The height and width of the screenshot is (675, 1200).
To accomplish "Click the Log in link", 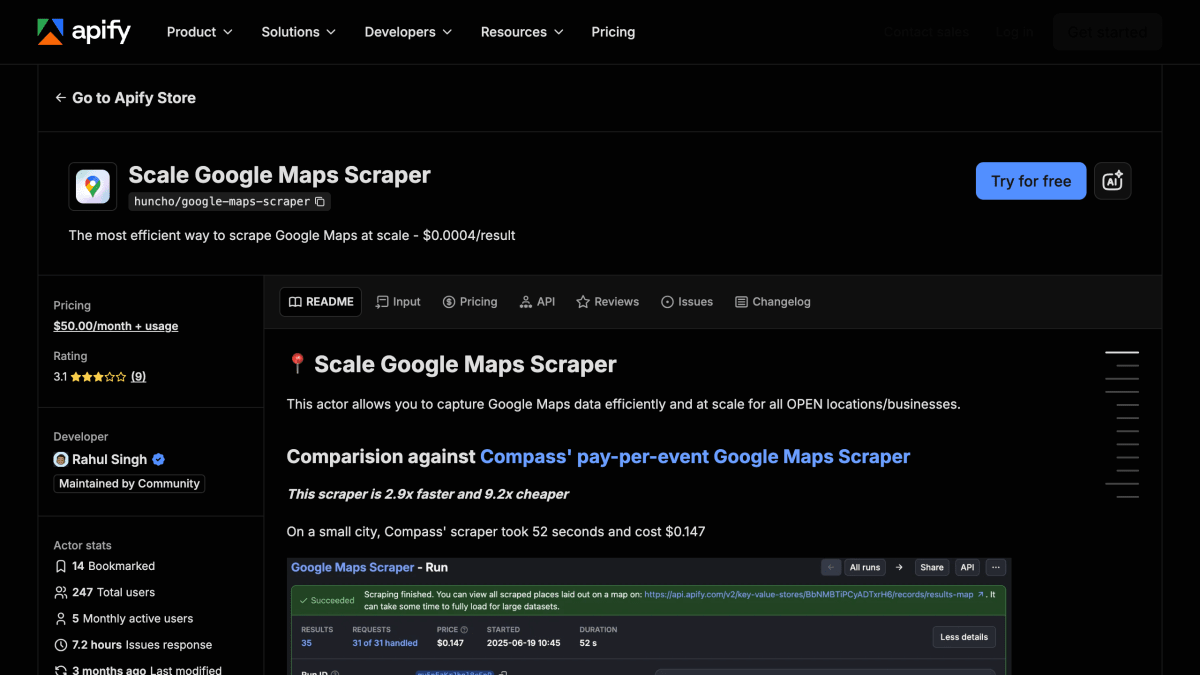I will [x=1014, y=32].
